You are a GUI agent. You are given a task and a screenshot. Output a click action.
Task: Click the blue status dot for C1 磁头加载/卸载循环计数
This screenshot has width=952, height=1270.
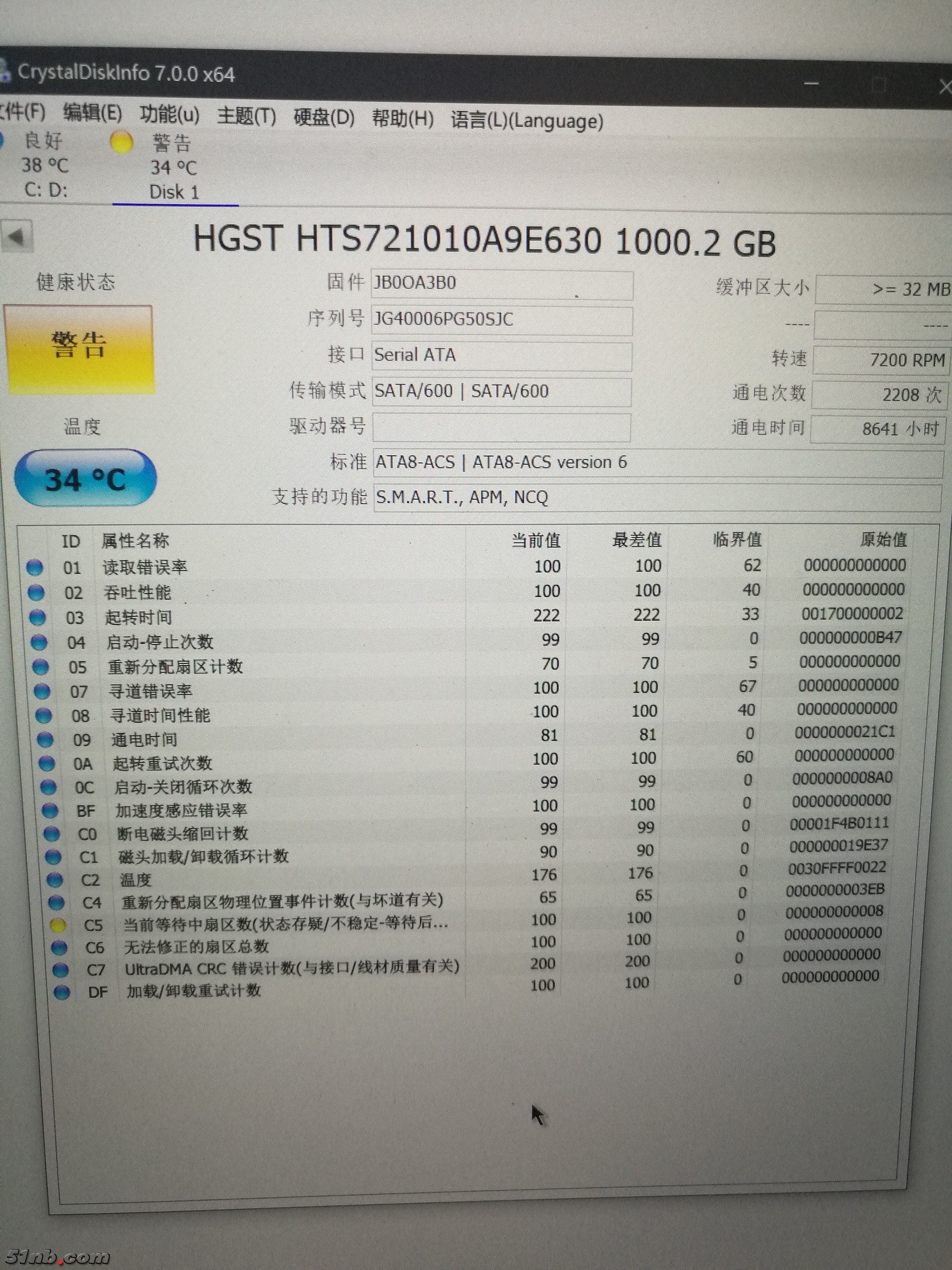click(x=53, y=858)
